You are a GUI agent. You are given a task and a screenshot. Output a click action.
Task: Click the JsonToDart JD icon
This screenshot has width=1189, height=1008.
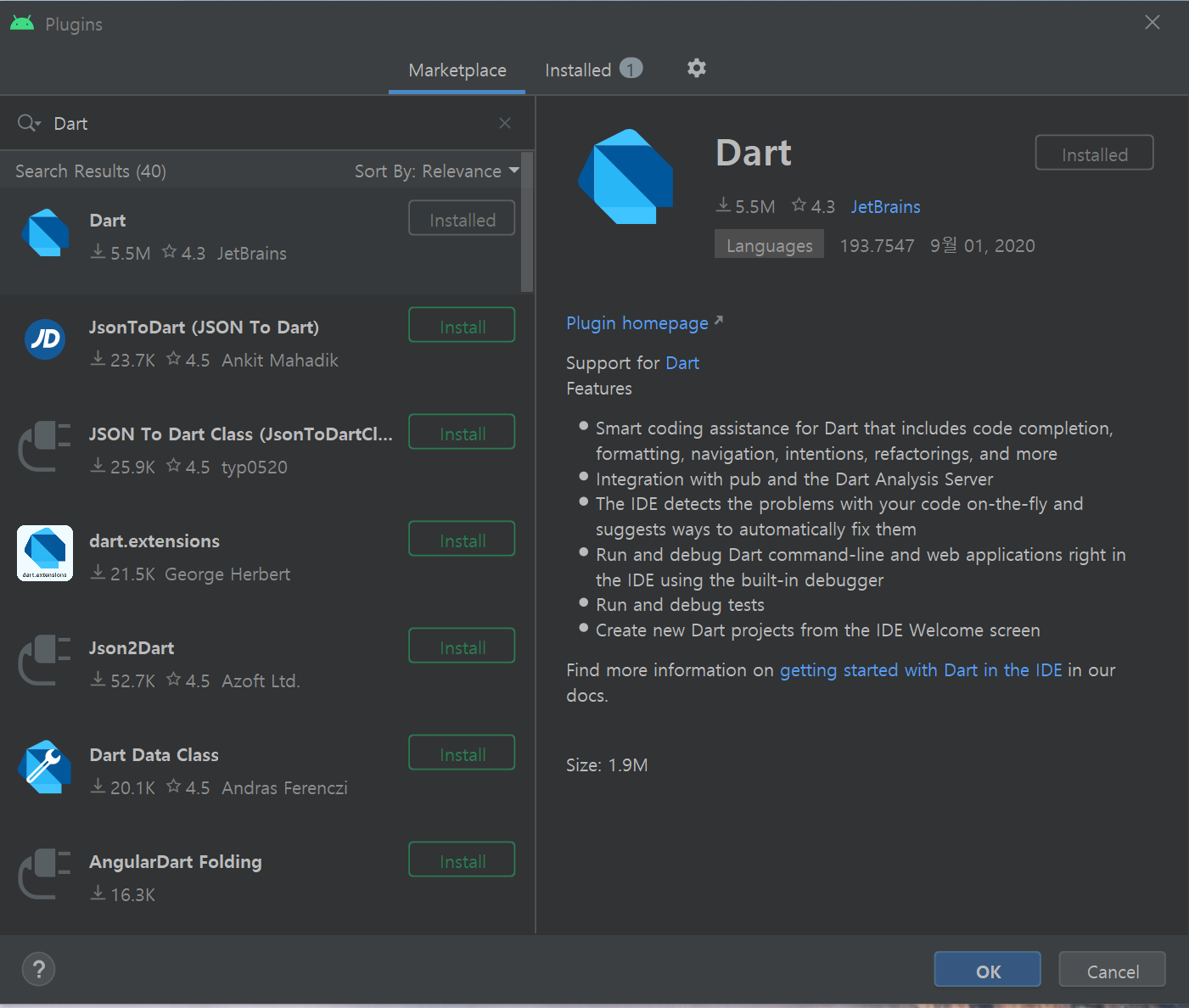[45, 339]
